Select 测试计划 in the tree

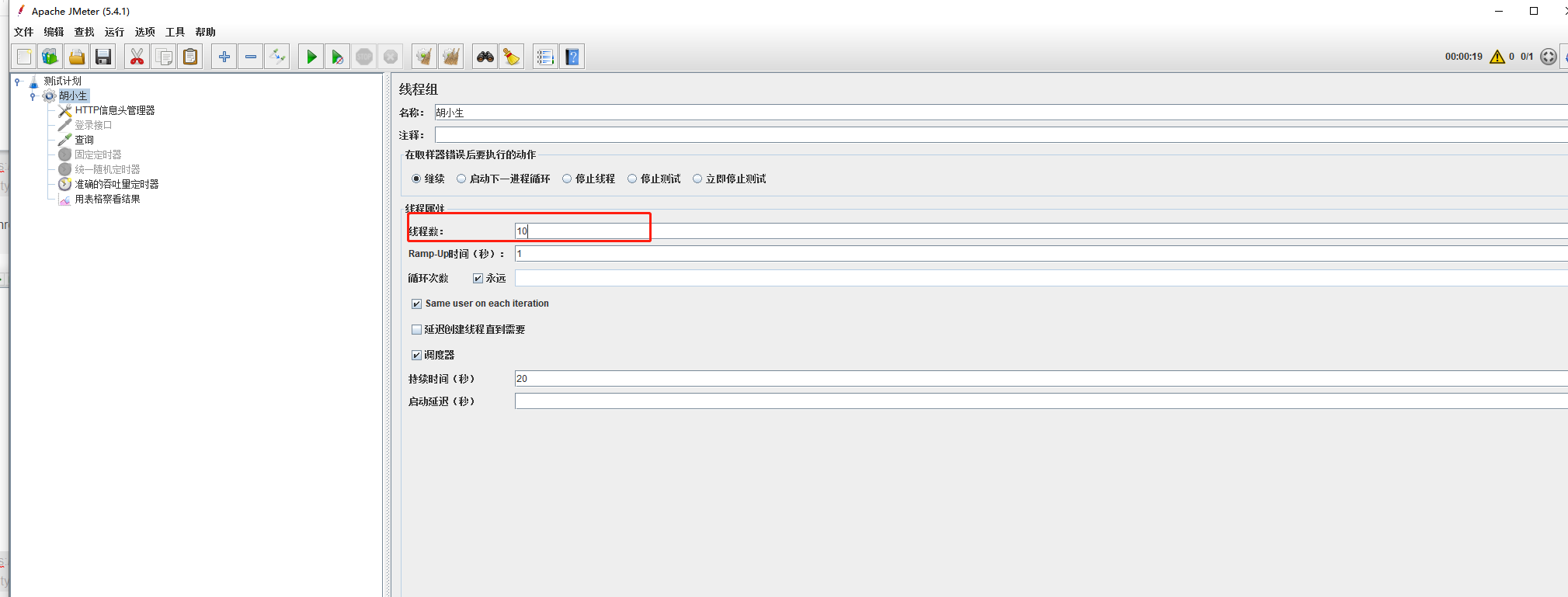pyautogui.click(x=62, y=81)
